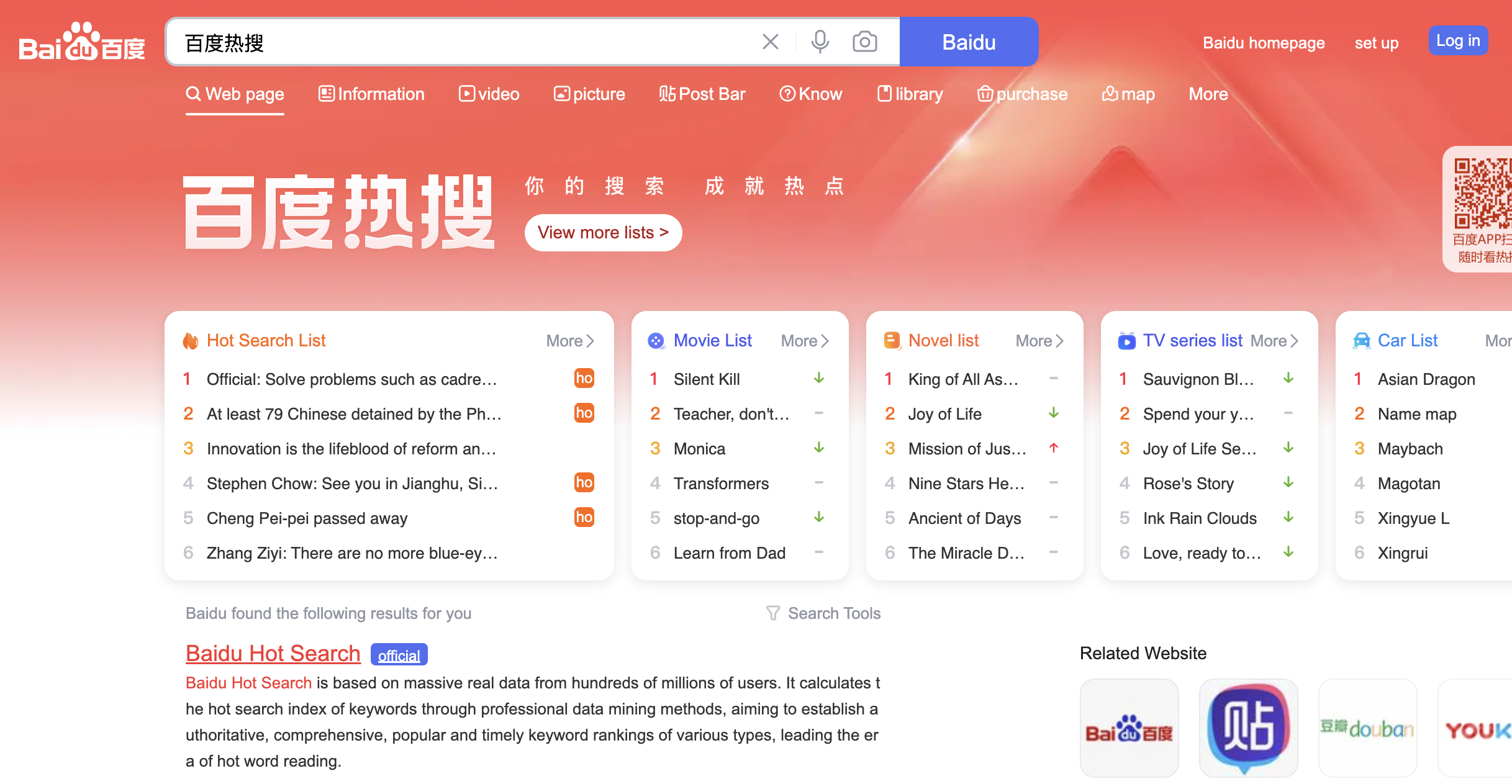Switch to the video tab
This screenshot has width=1512, height=784.
(x=489, y=94)
